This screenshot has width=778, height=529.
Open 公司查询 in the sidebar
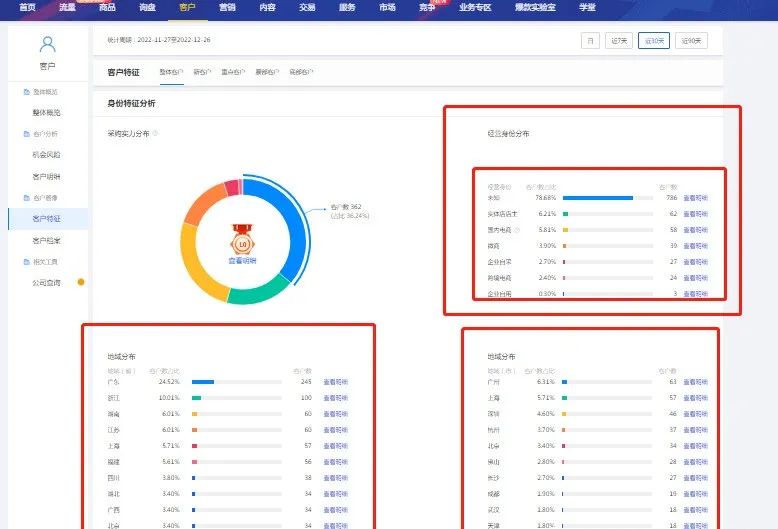pyautogui.click(x=46, y=283)
